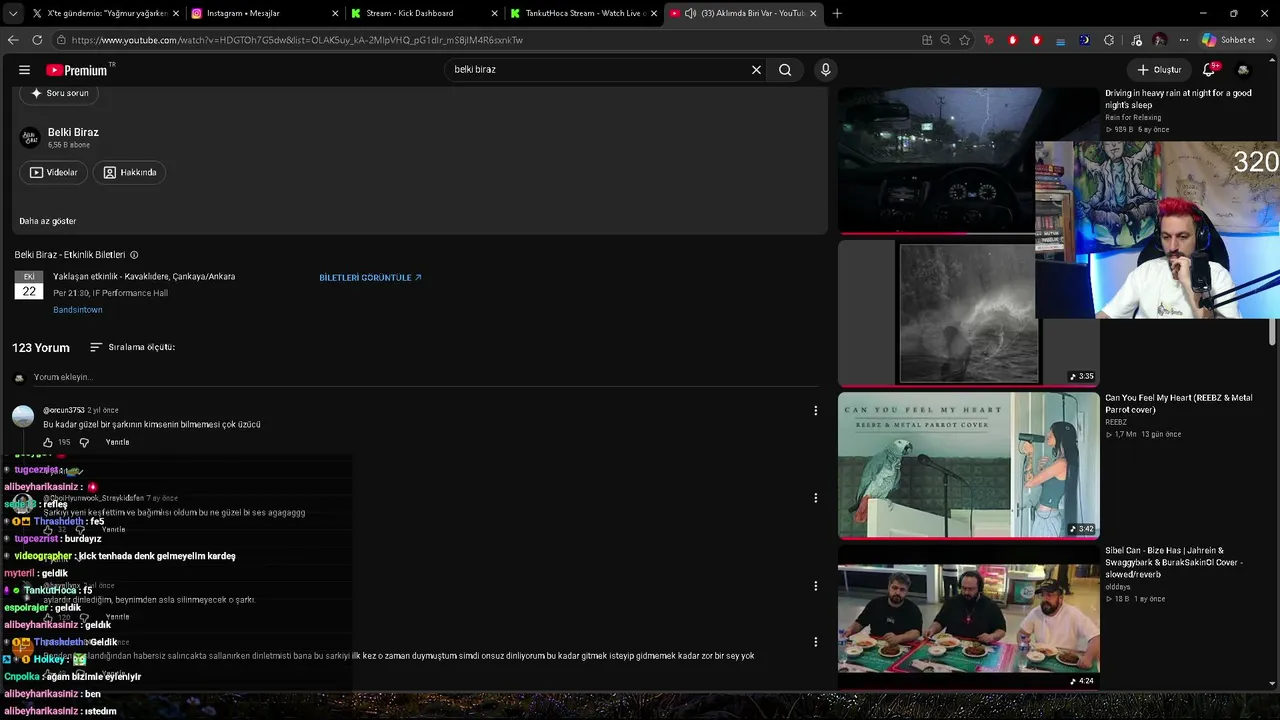Start voice search with the microphone
This screenshot has width=1280, height=720.
click(x=825, y=70)
